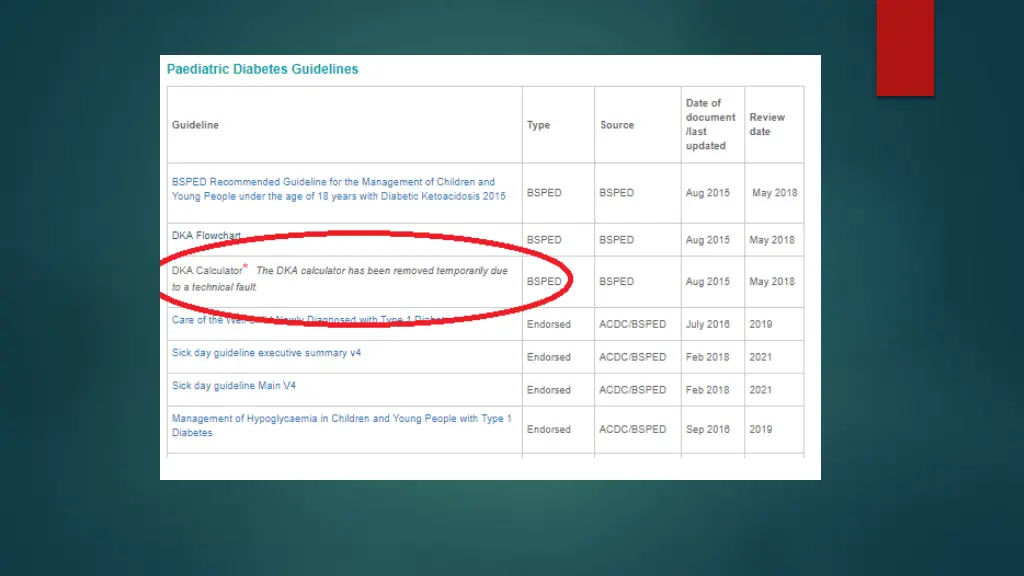
Task: Open Management of Hypoglycaemia guideline link
Action: coord(342,425)
